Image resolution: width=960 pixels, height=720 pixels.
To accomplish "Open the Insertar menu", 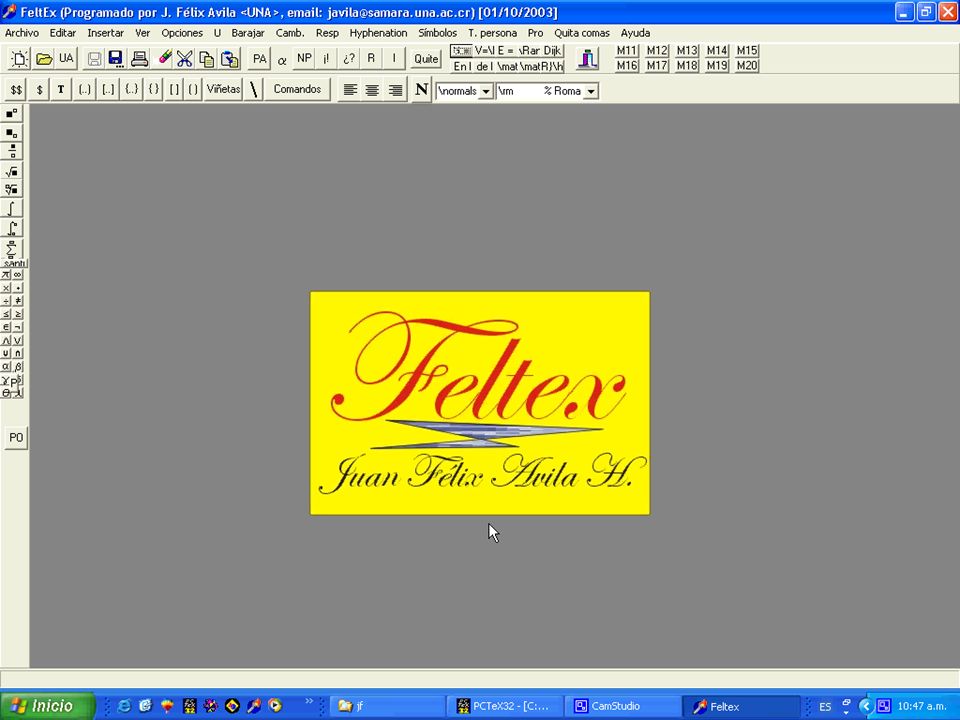I will pos(105,33).
